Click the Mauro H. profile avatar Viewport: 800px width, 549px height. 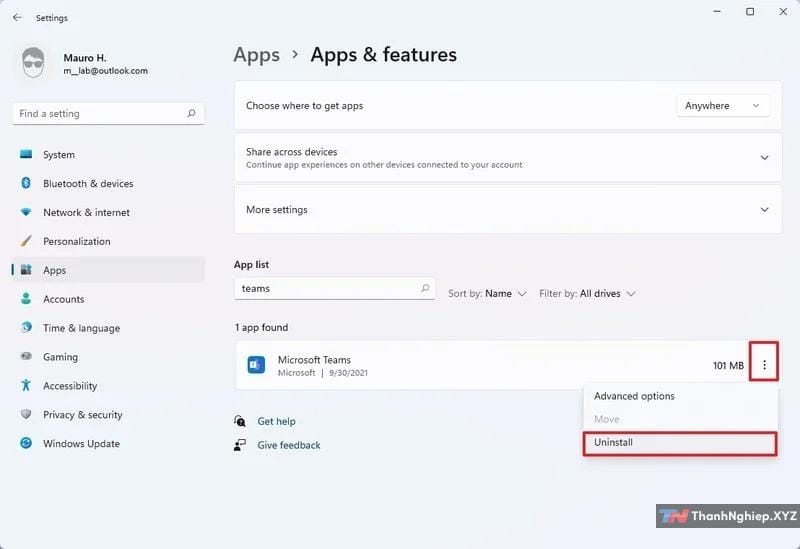33,63
